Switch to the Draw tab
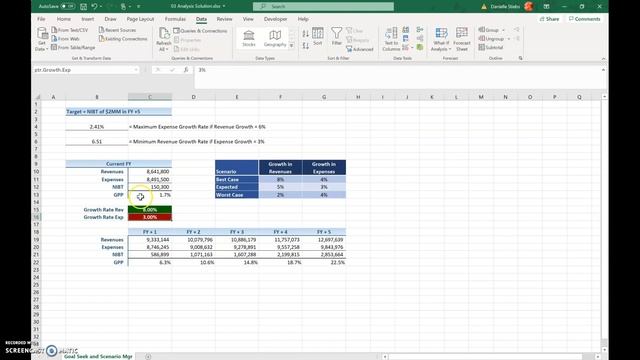 [110, 19]
